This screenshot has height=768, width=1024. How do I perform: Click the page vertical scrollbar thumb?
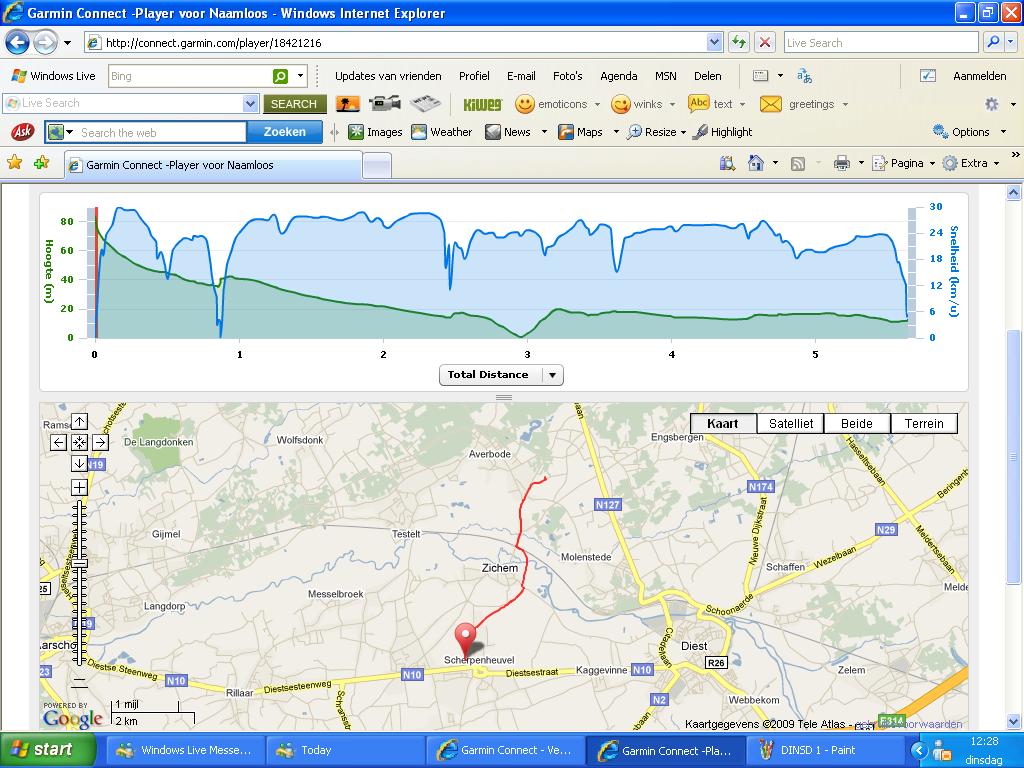1013,457
